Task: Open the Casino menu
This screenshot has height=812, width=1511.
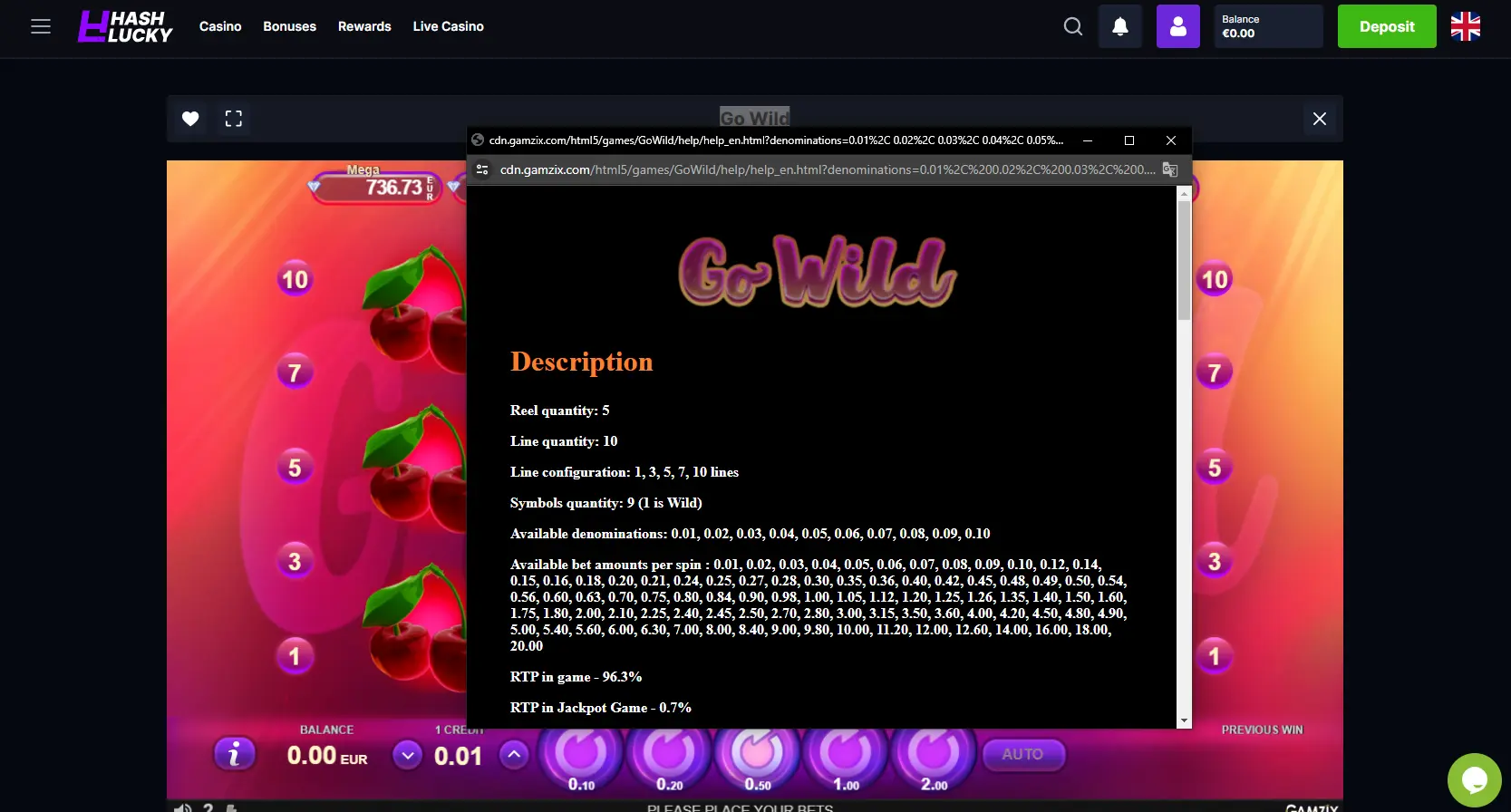Action: (x=220, y=26)
